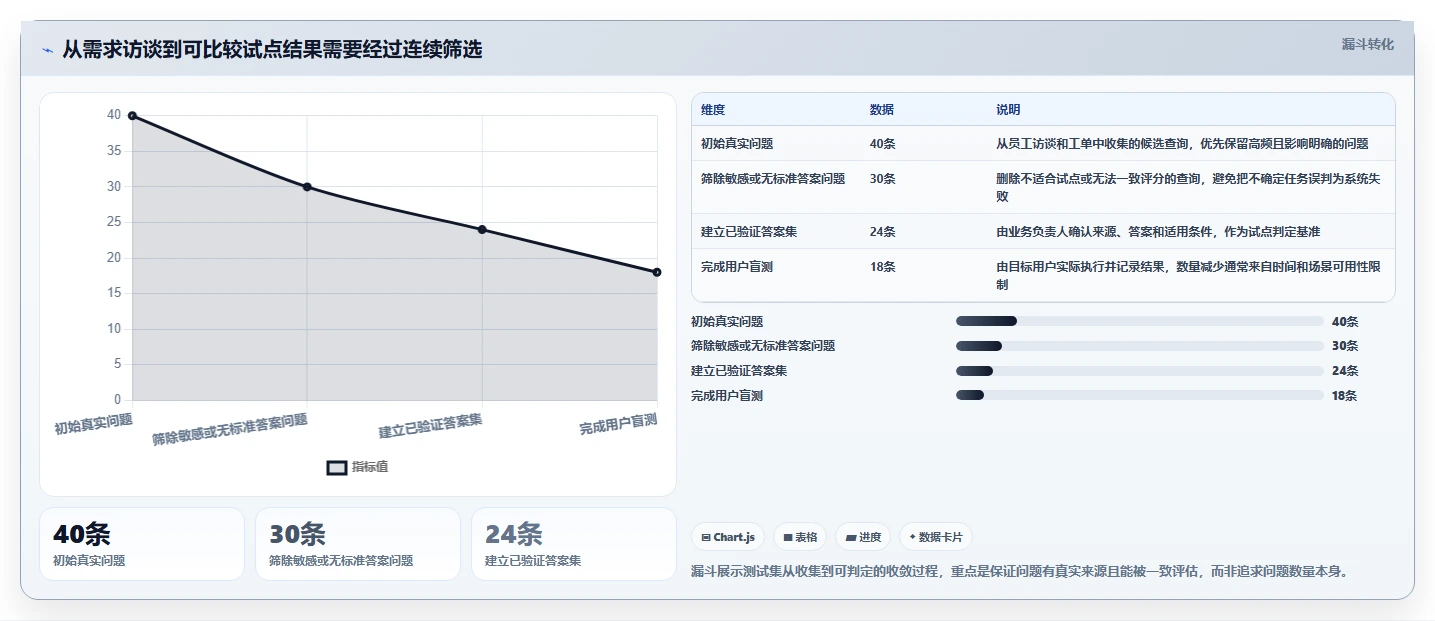Screen dimensions: 1435x621
Task: Select 建立已验证答案集 table row name
Action: (749, 232)
